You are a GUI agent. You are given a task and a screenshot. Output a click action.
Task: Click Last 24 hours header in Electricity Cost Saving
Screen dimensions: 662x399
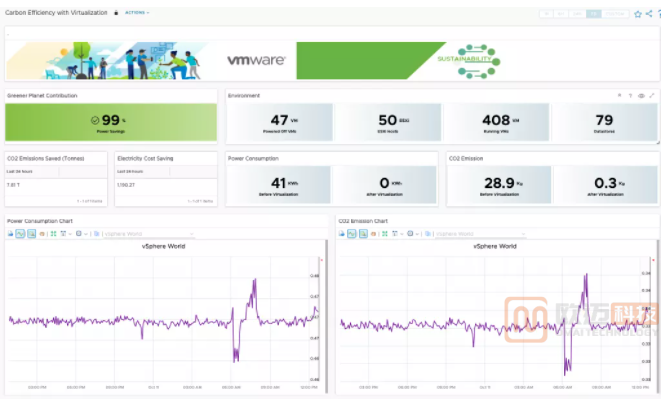[130, 171]
